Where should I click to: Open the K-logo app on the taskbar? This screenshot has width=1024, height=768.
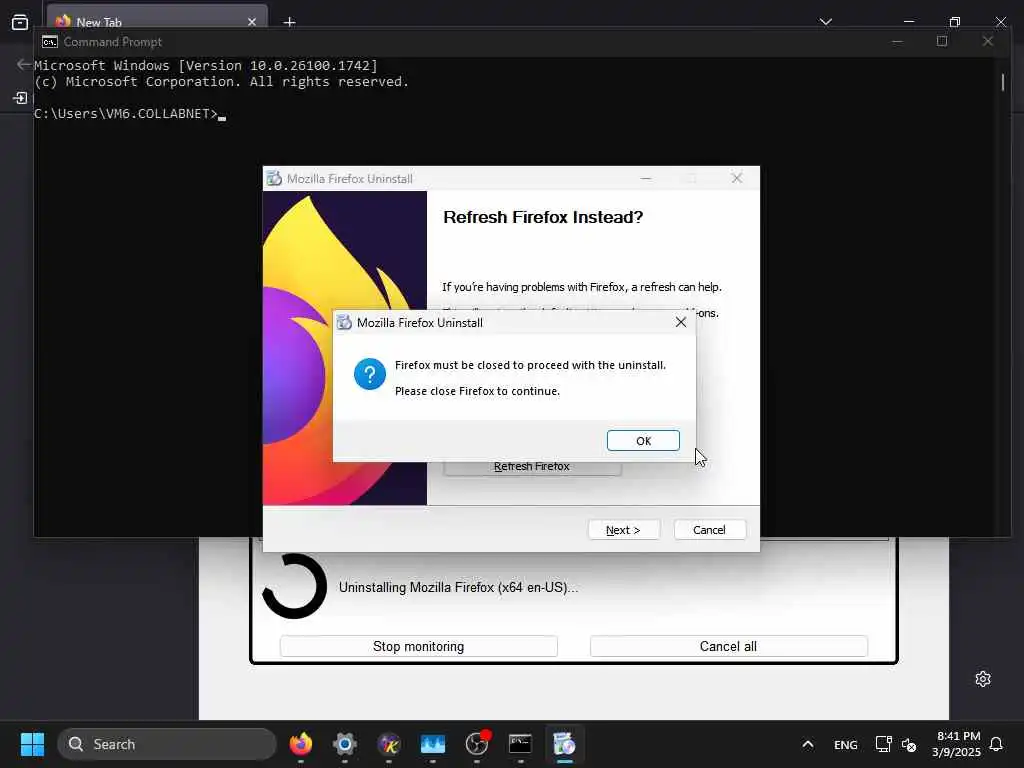pos(389,744)
